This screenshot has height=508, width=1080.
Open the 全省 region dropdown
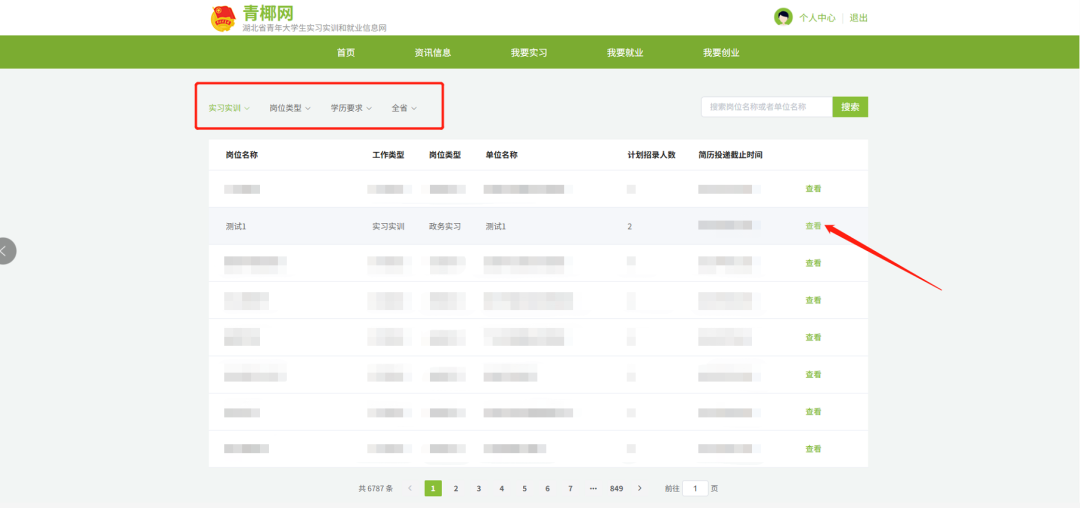coord(404,108)
